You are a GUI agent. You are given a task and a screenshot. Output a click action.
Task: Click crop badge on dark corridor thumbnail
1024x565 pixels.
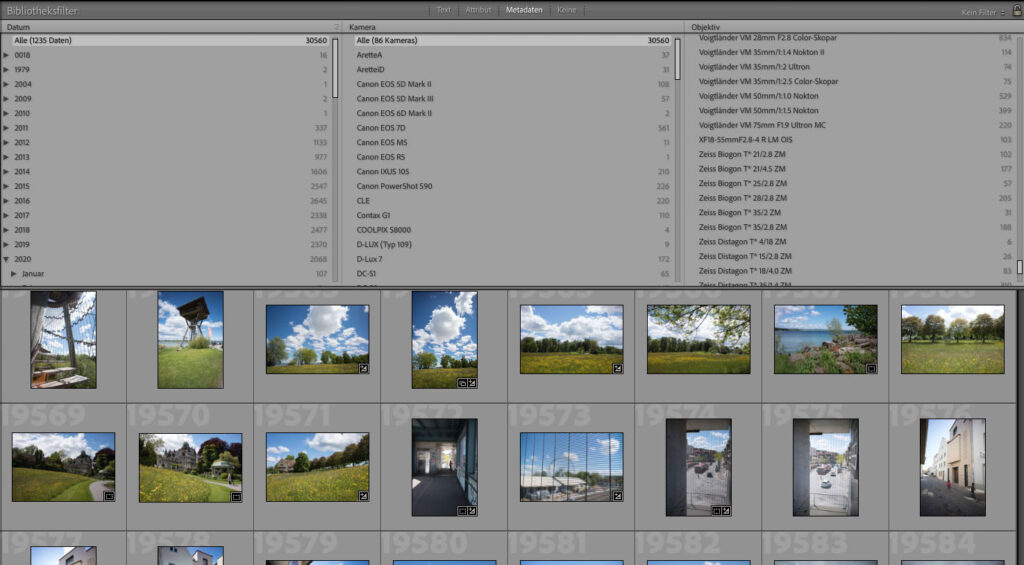462,511
